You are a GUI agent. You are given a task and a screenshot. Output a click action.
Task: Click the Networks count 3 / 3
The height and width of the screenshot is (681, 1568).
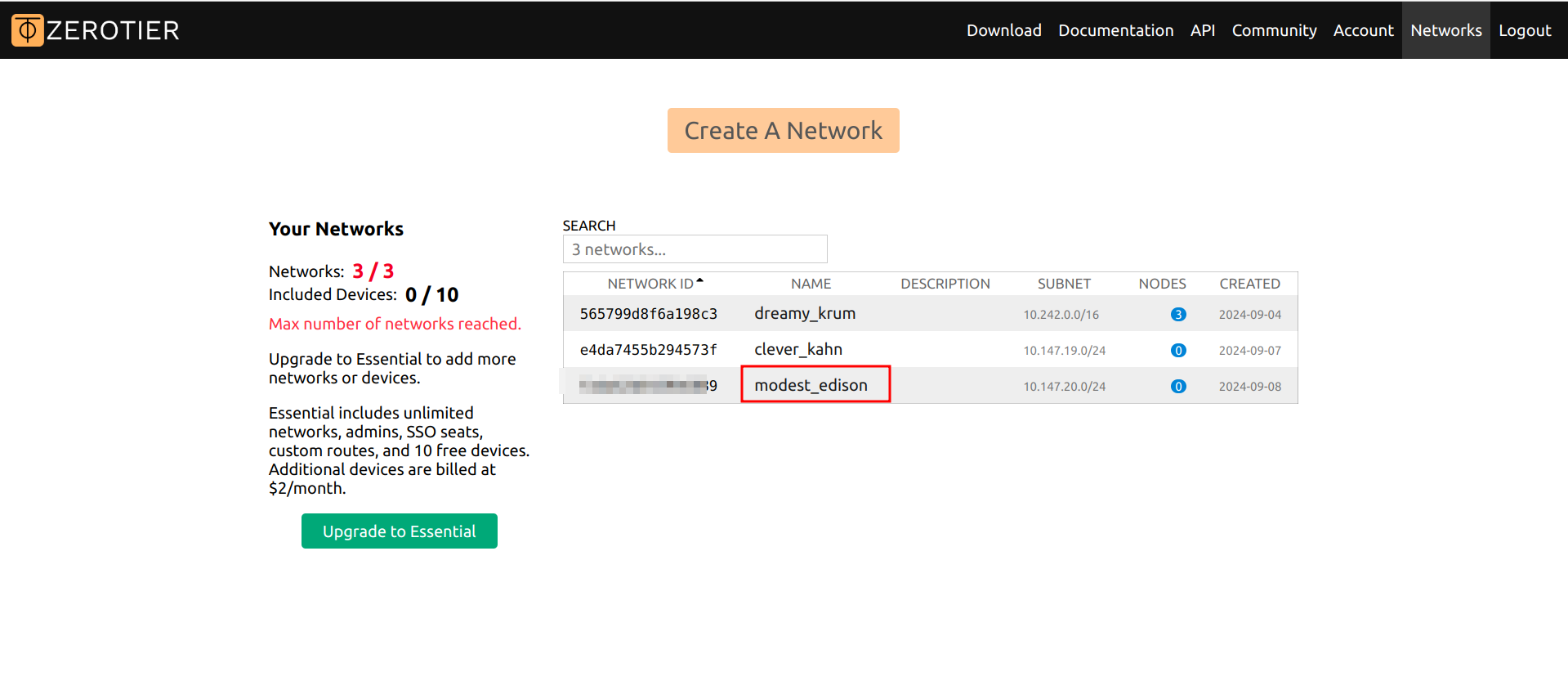373,271
